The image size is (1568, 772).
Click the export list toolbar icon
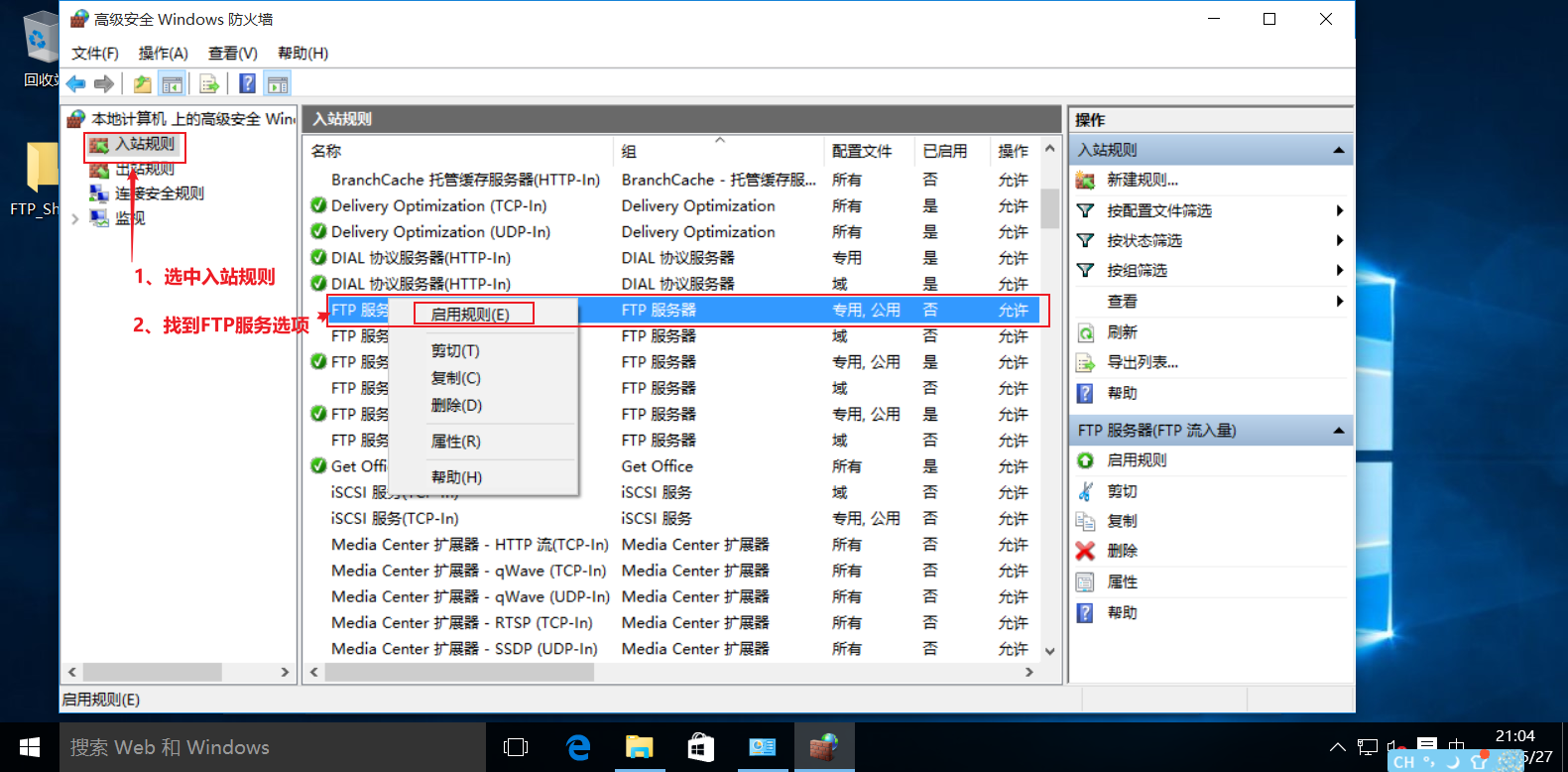pyautogui.click(x=208, y=84)
